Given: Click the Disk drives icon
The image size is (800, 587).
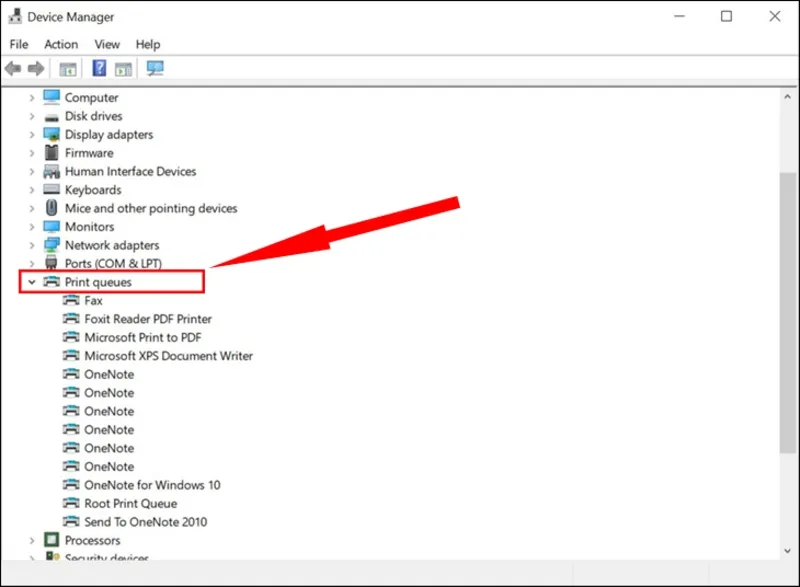Looking at the screenshot, I should coord(52,116).
